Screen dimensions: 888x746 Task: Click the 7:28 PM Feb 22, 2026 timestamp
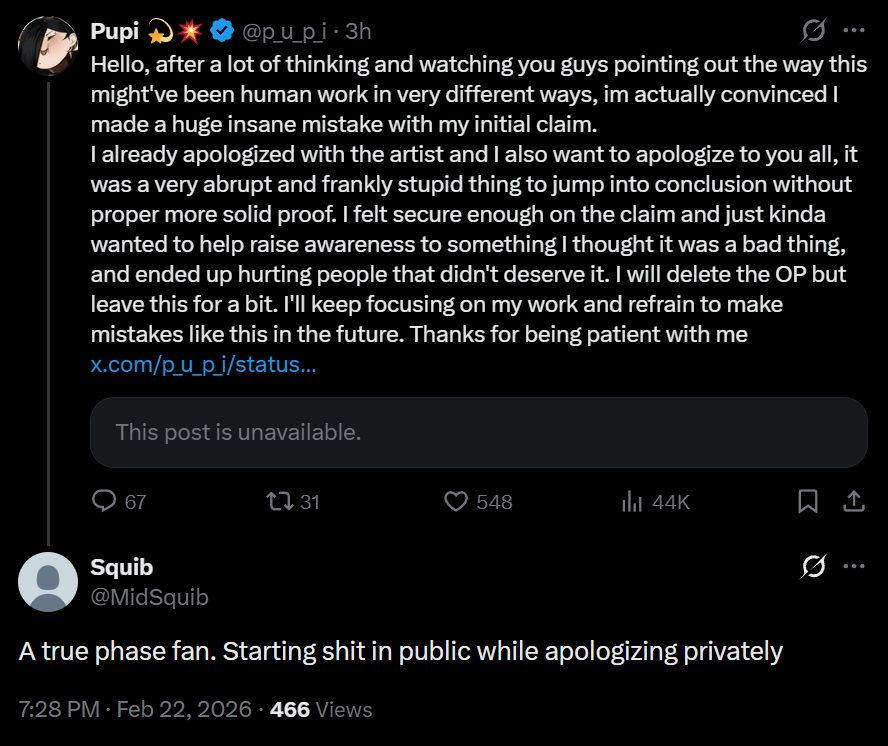pos(136,710)
